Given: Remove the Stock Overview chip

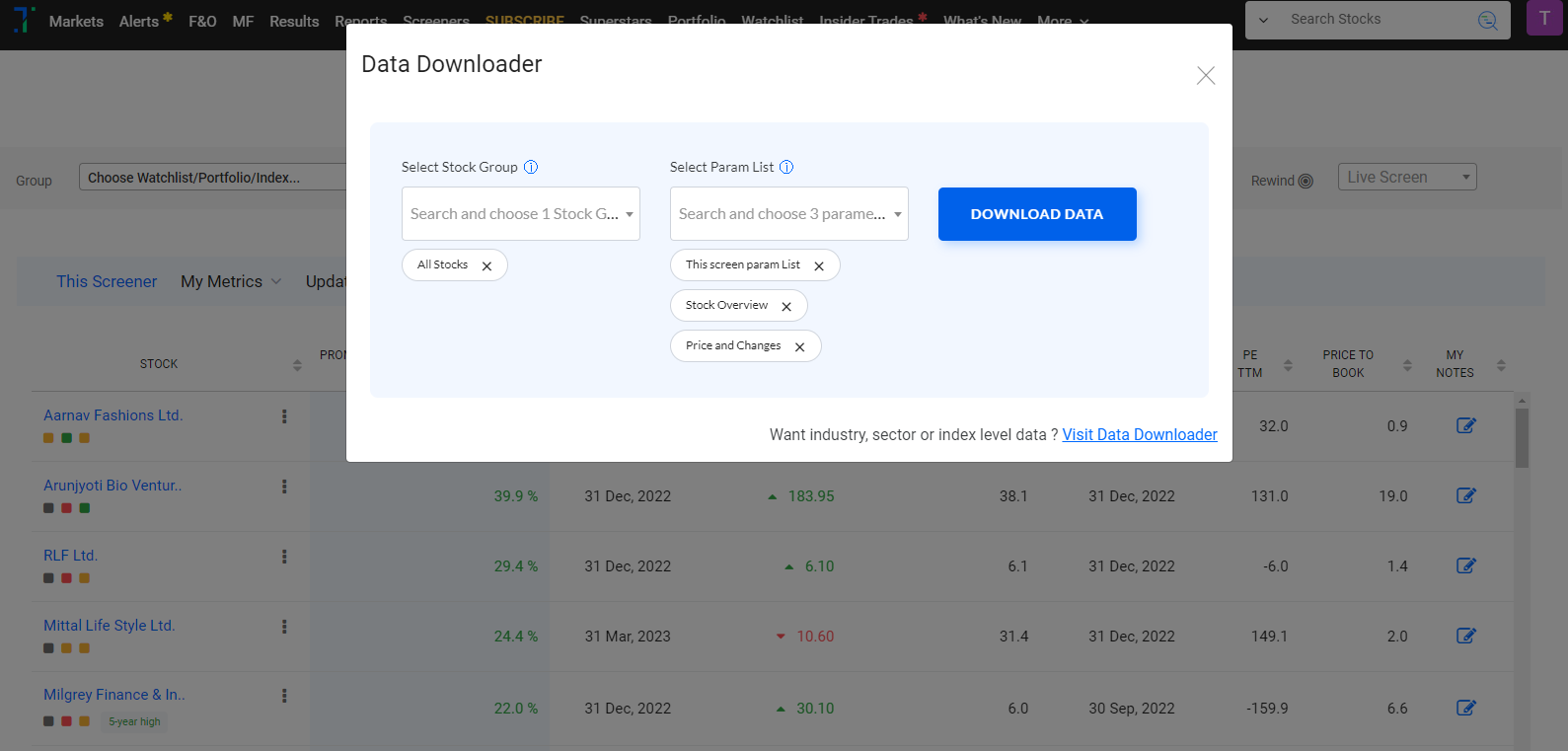Looking at the screenshot, I should (x=786, y=307).
